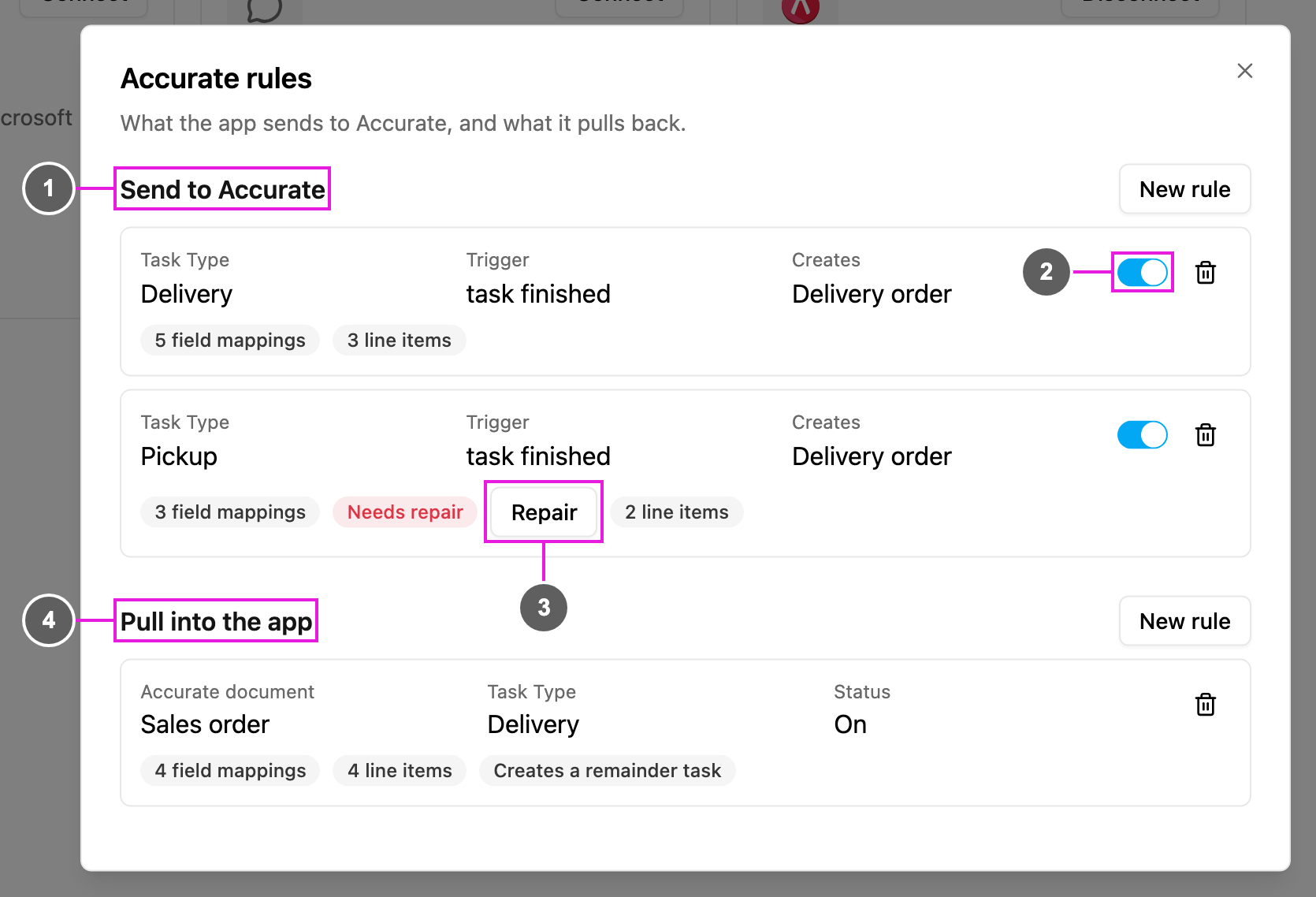
Task: Open the 3 field mappings chip
Action: click(x=230, y=512)
